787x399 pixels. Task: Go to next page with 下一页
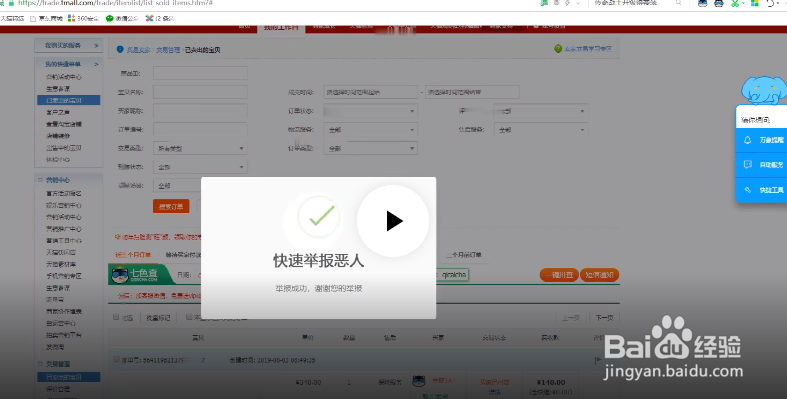point(604,318)
